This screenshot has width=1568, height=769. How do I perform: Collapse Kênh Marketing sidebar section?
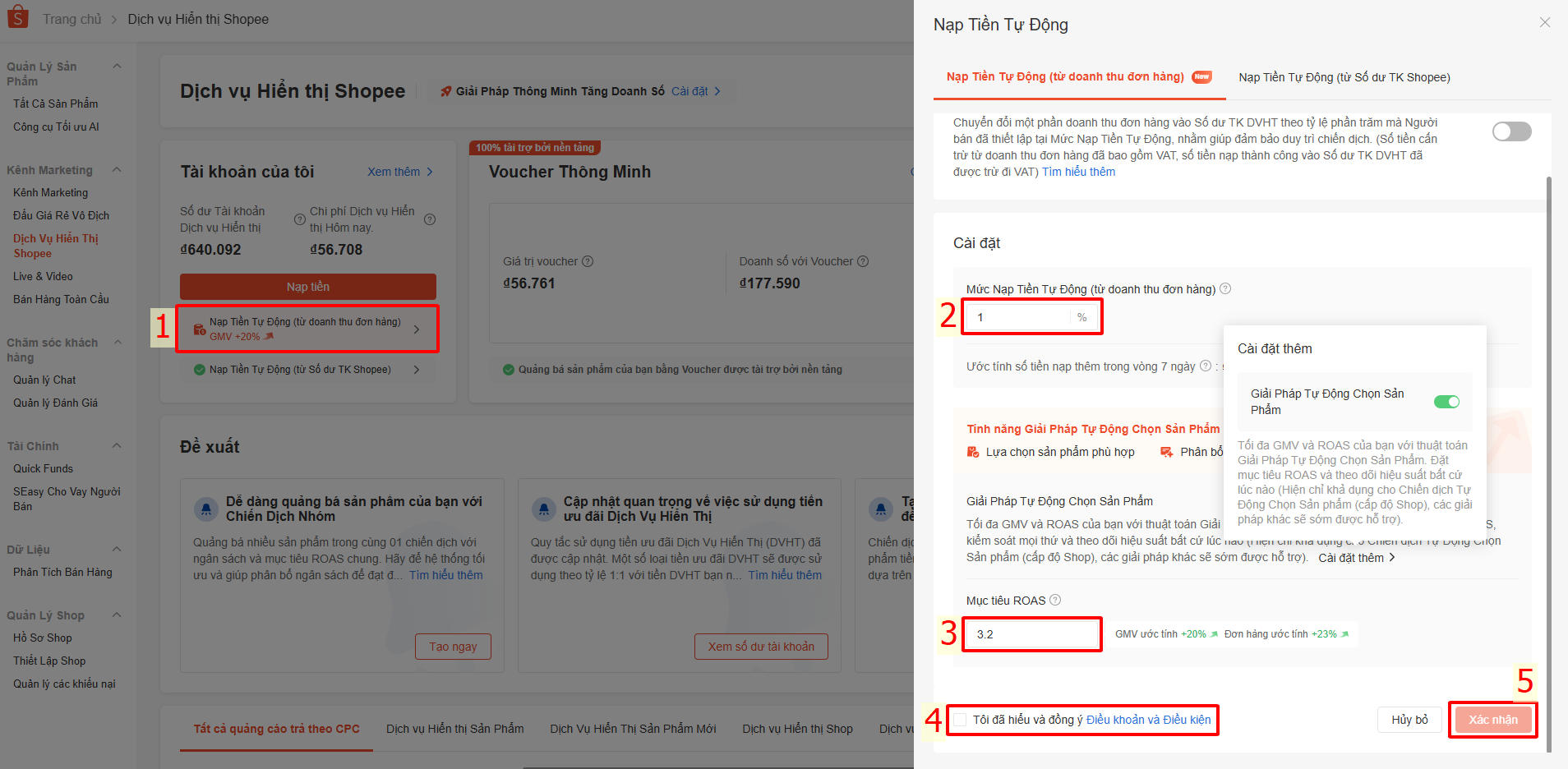point(117,170)
